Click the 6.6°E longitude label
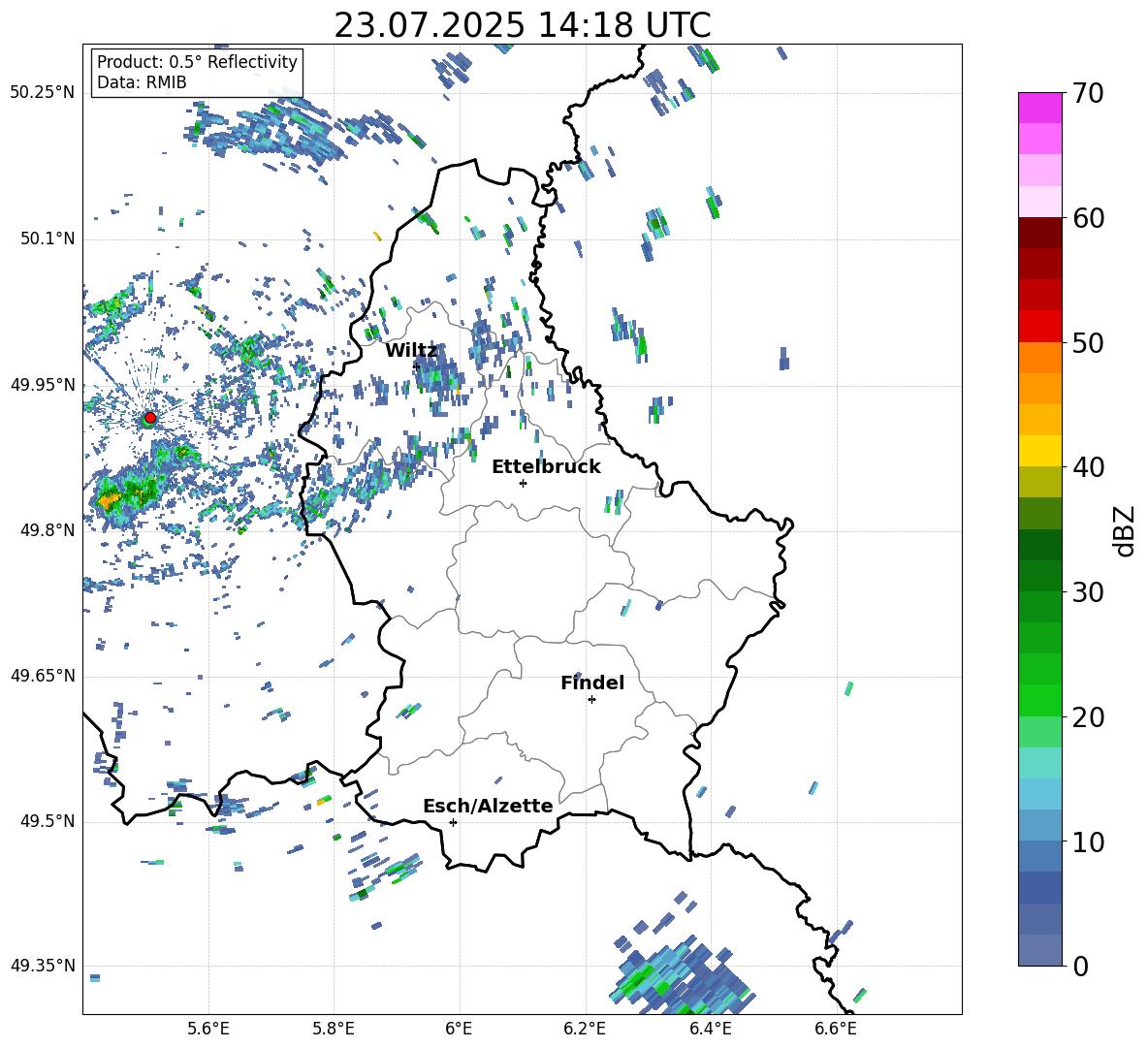The height and width of the screenshot is (1048, 1148). click(836, 1029)
